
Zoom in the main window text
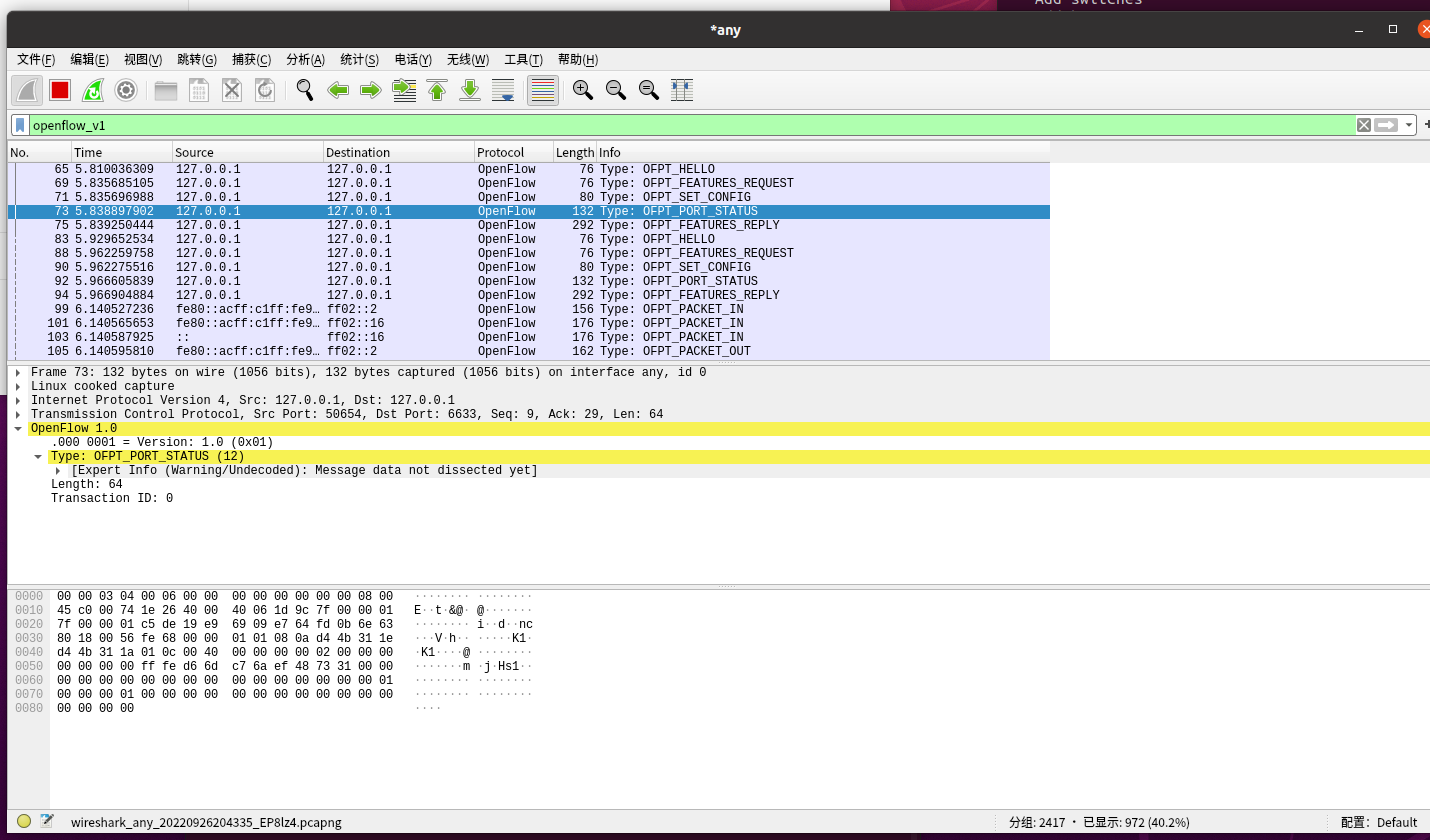[583, 90]
